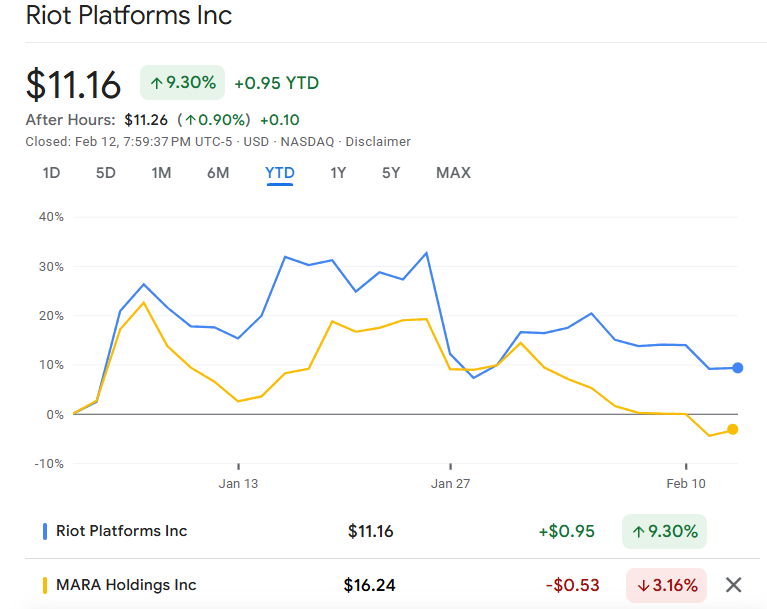Click the -10% y-axis label

tap(49, 464)
